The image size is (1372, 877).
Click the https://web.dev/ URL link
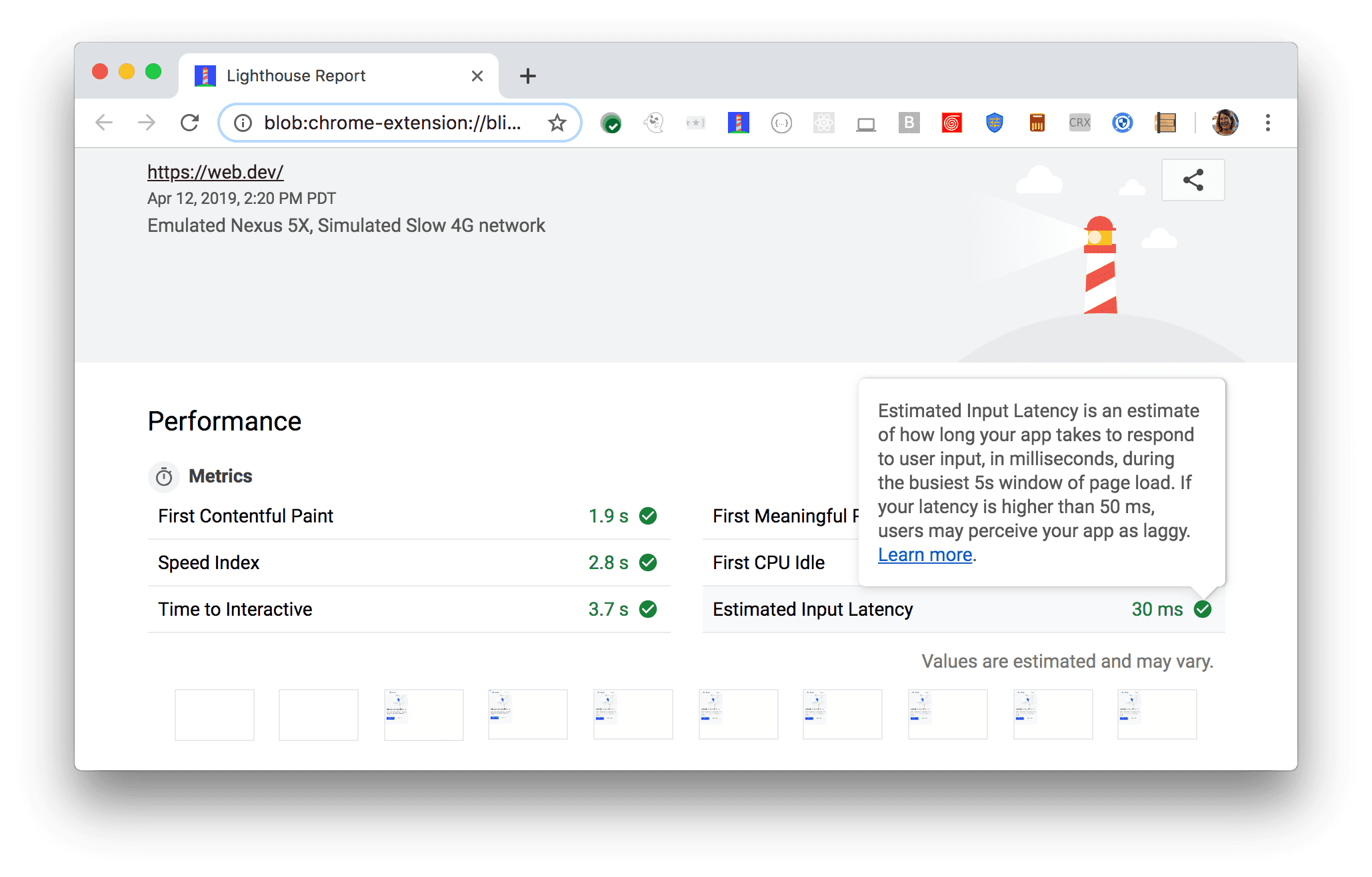(x=216, y=172)
